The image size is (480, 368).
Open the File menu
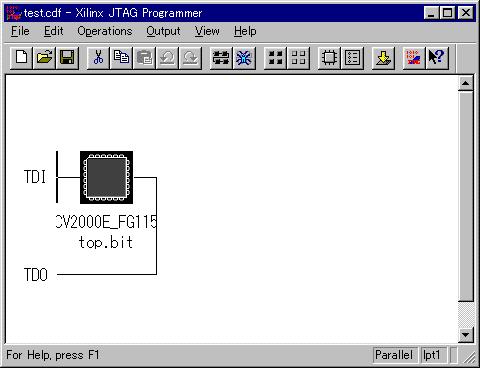tap(20, 31)
